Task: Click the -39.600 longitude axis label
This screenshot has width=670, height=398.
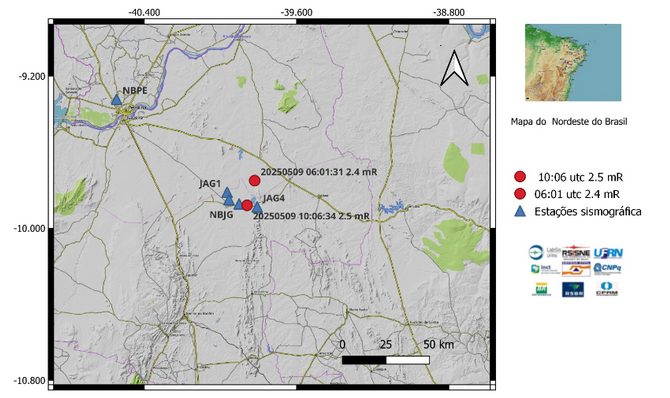Action: tap(296, 12)
